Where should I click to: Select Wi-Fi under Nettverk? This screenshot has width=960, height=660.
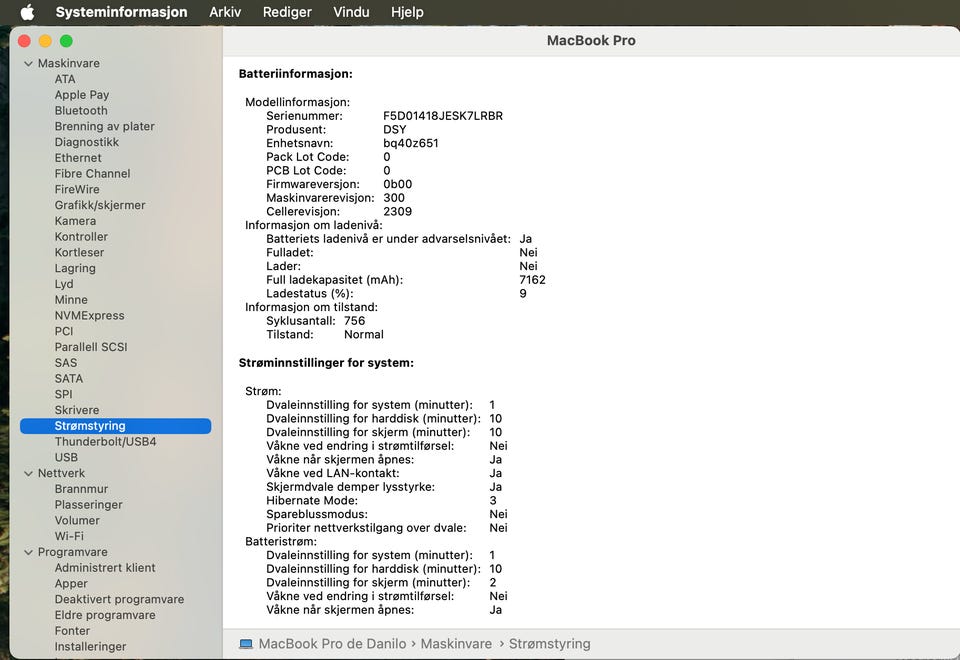coord(69,536)
